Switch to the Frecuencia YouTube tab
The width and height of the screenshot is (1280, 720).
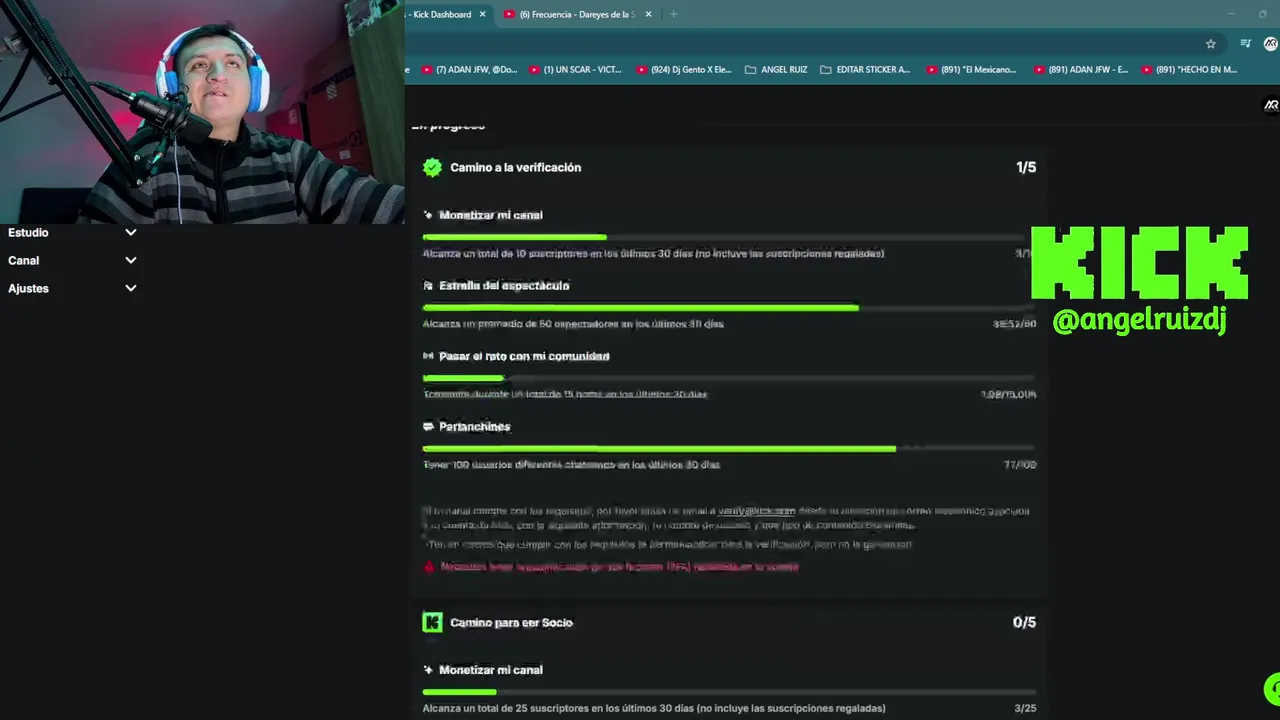(577, 14)
